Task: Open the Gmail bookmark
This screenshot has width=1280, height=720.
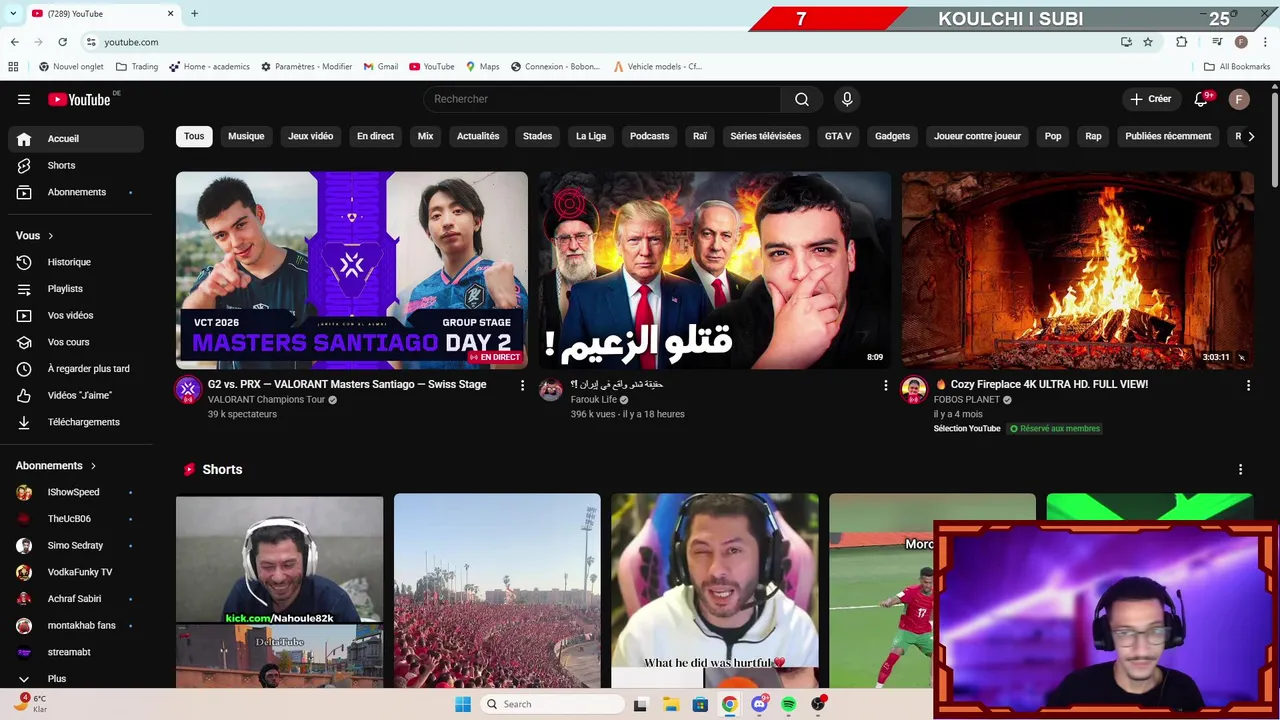Action: [381, 67]
